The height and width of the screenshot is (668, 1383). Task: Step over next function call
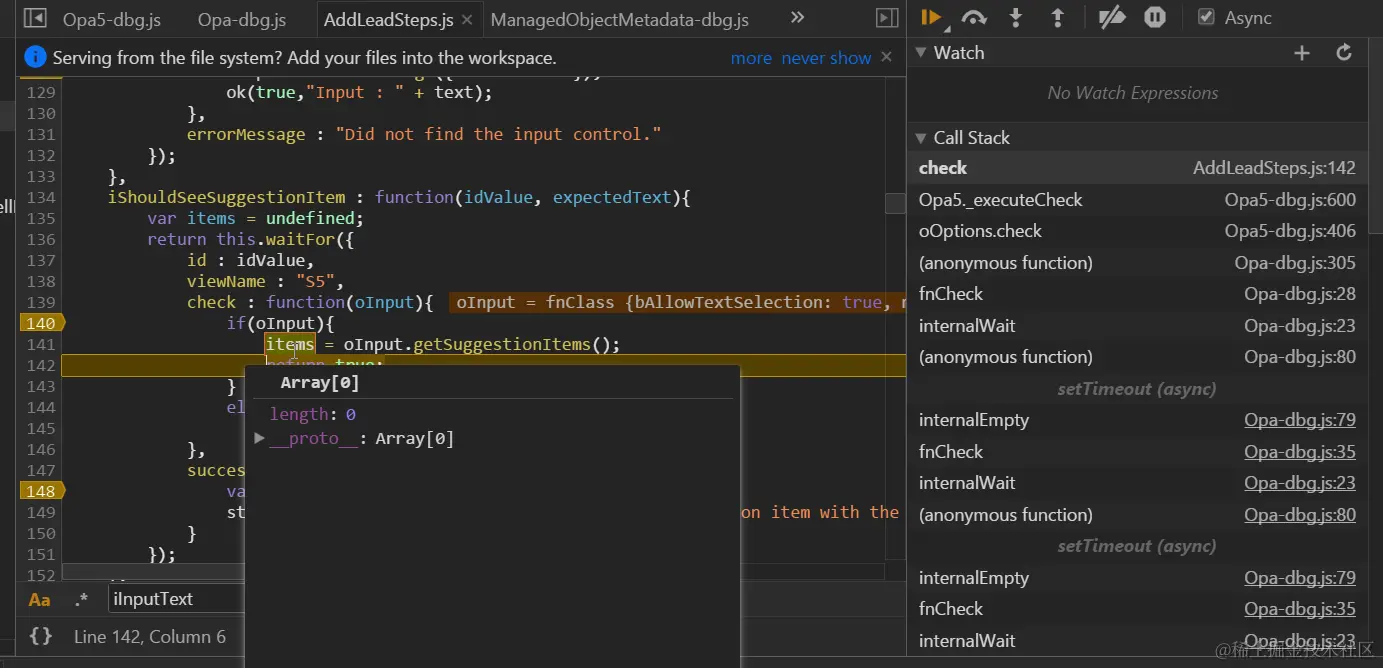[974, 17]
